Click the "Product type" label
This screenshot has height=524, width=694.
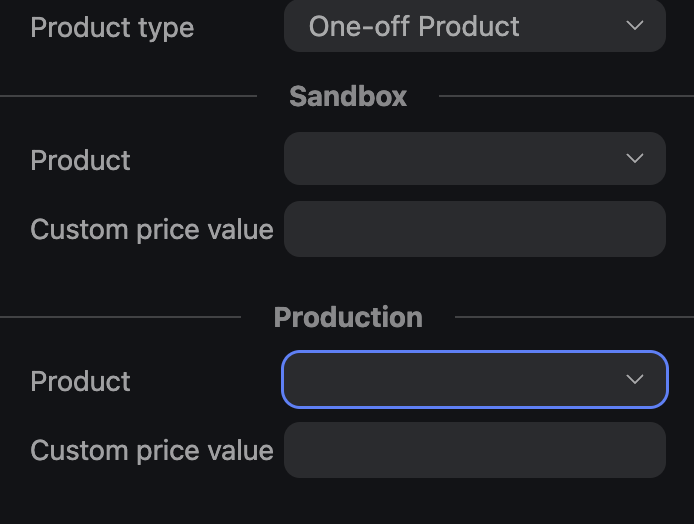[x=112, y=27]
